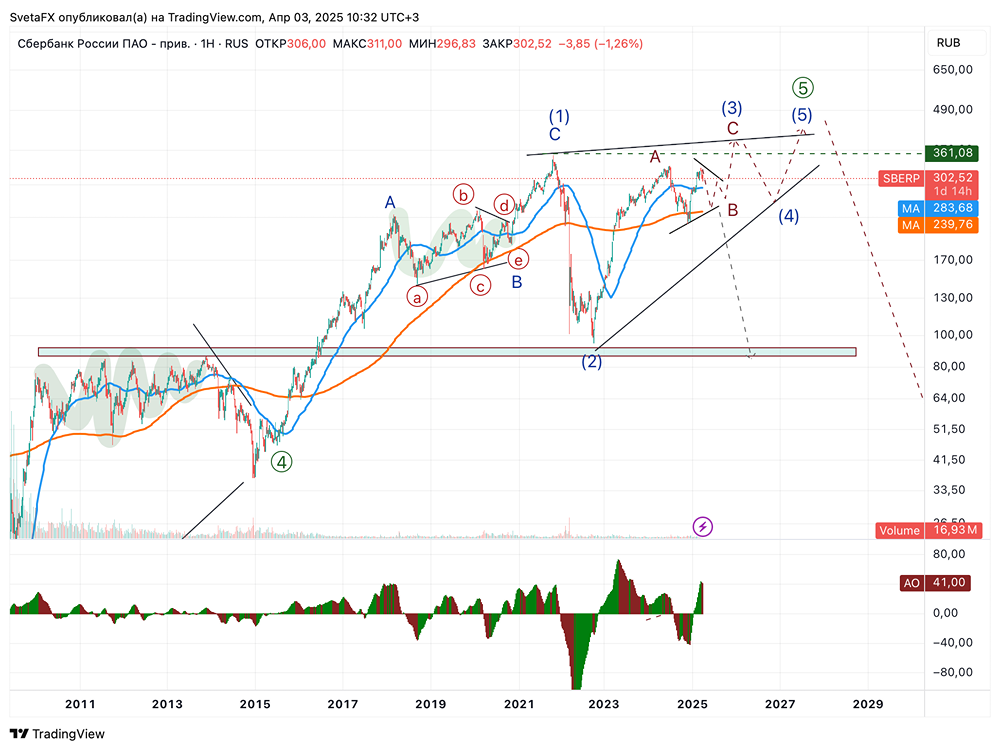Screen dimensions: 1000x751
Task: Click the blue B wave label near 2021
Action: click(517, 282)
